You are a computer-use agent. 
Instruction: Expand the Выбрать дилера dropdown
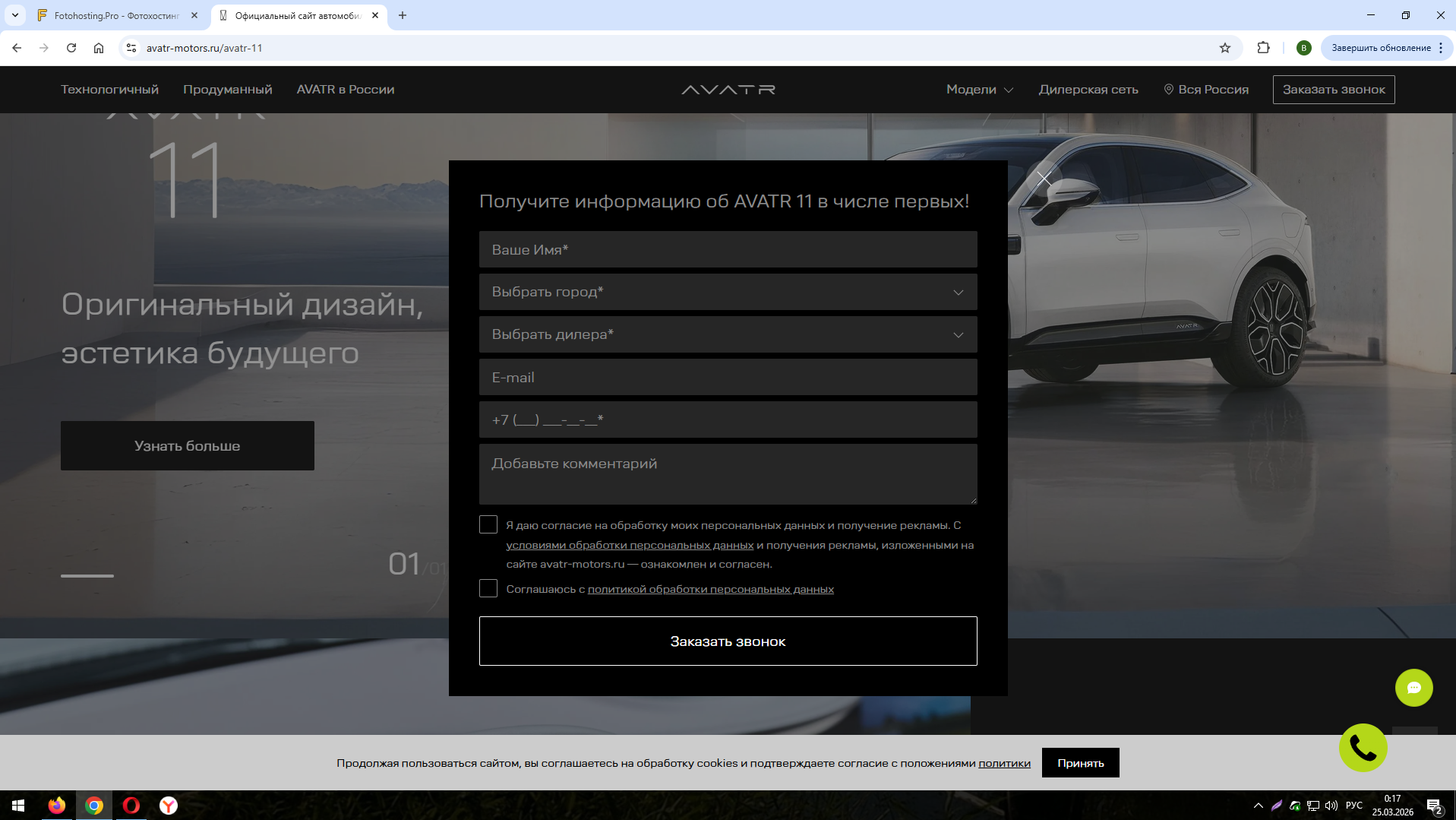pos(728,334)
